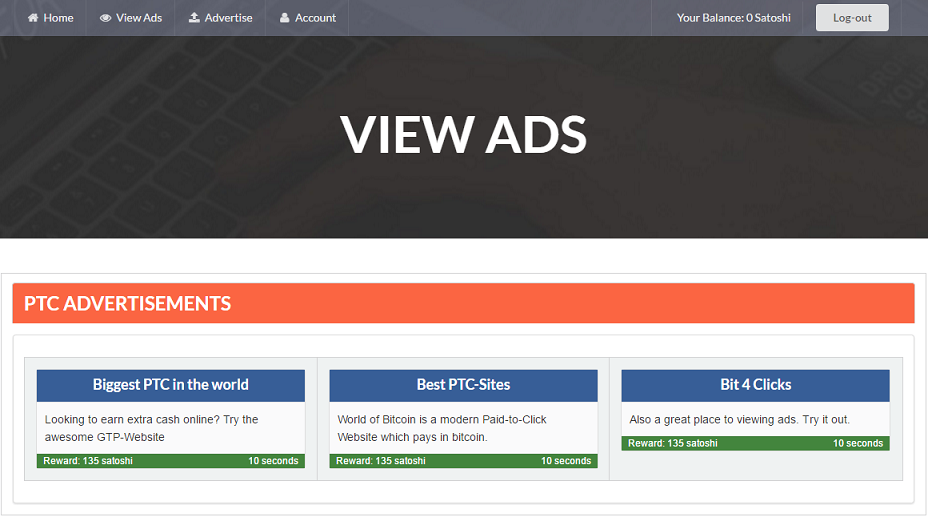
Task: Open the Home menu label
Action: coord(58,18)
